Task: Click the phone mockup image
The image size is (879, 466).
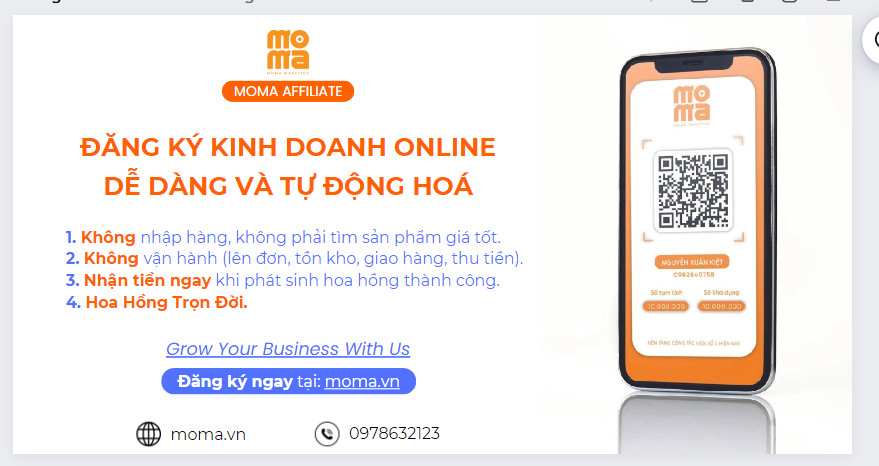Action: click(697, 222)
